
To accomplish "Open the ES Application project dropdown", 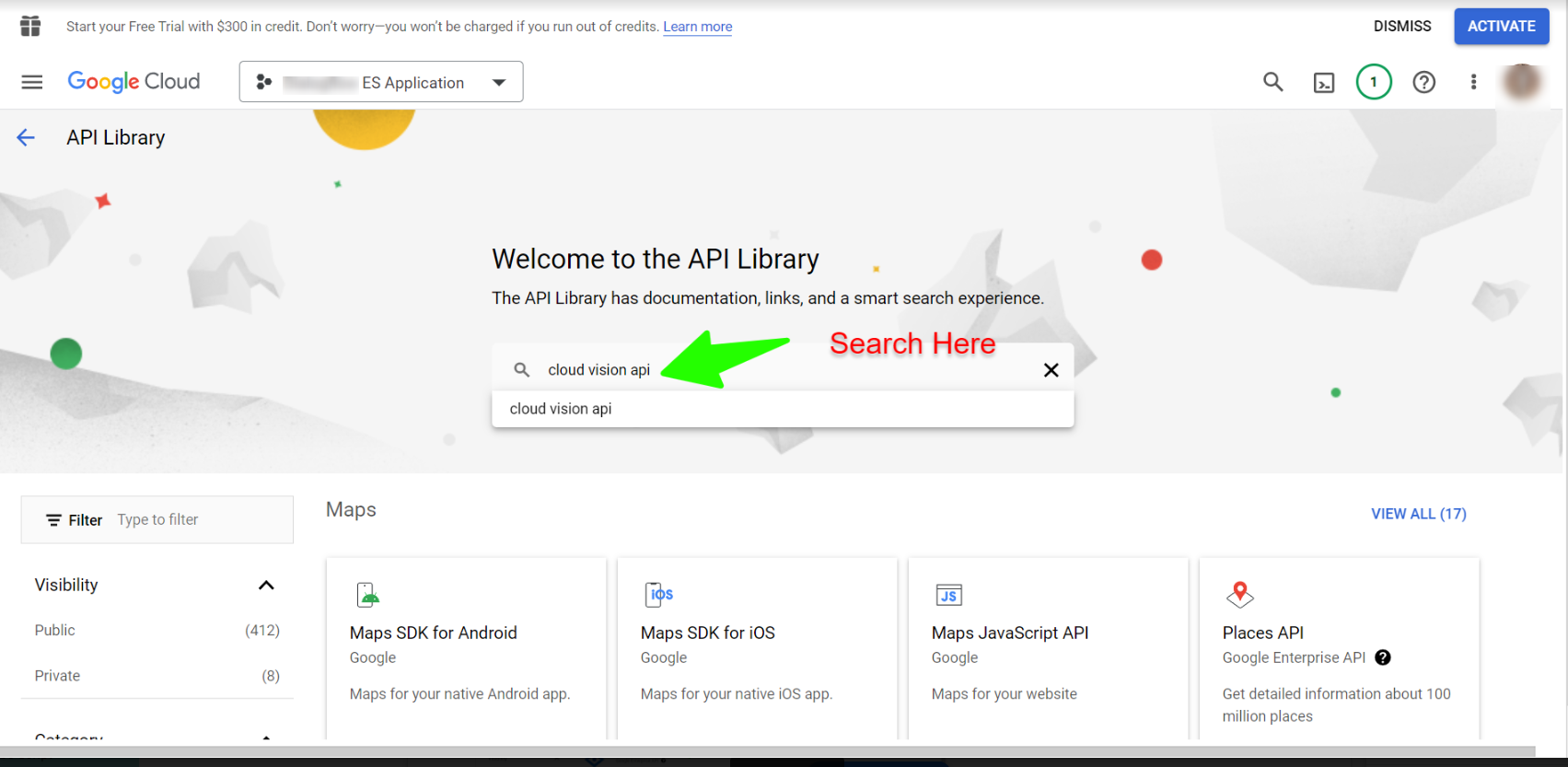I will [x=381, y=82].
